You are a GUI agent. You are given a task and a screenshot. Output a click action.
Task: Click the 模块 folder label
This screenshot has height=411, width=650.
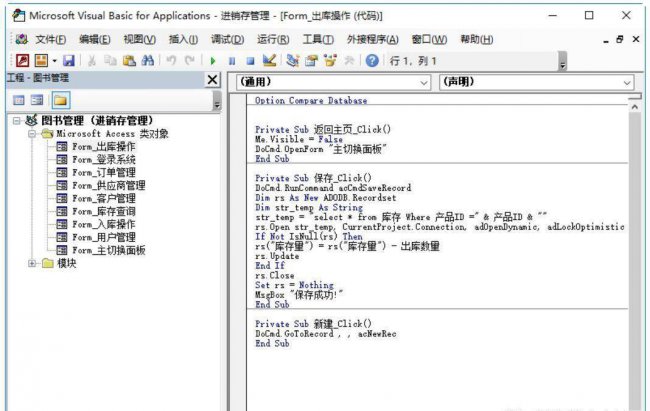point(66,263)
